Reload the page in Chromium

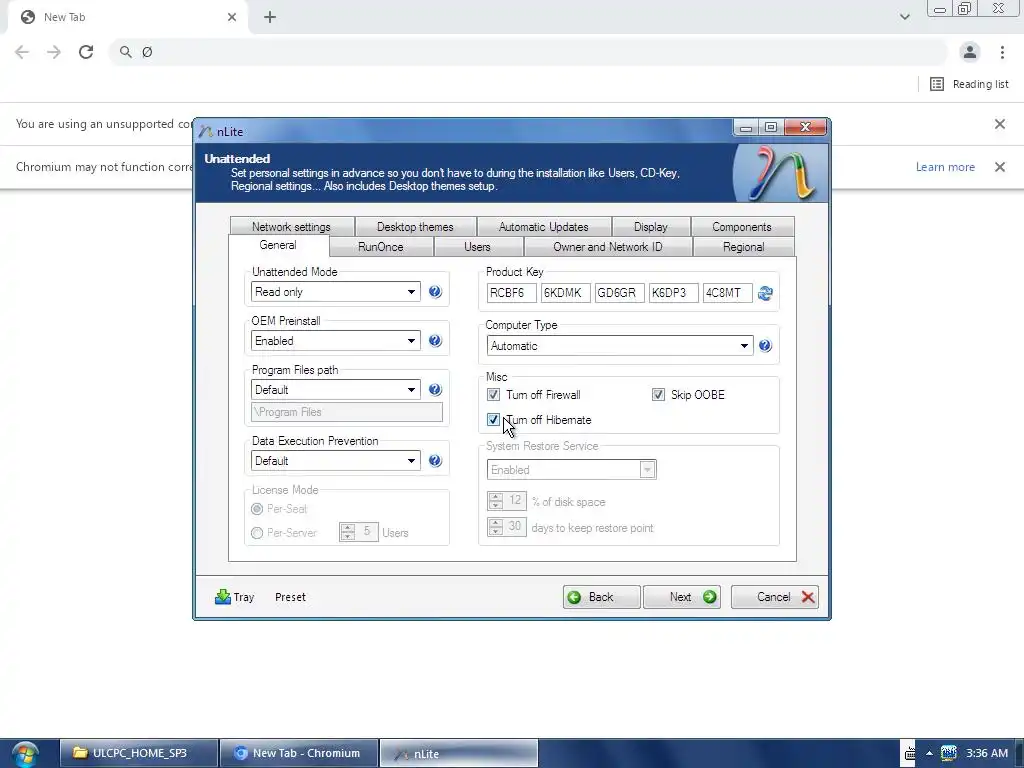pyautogui.click(x=86, y=52)
